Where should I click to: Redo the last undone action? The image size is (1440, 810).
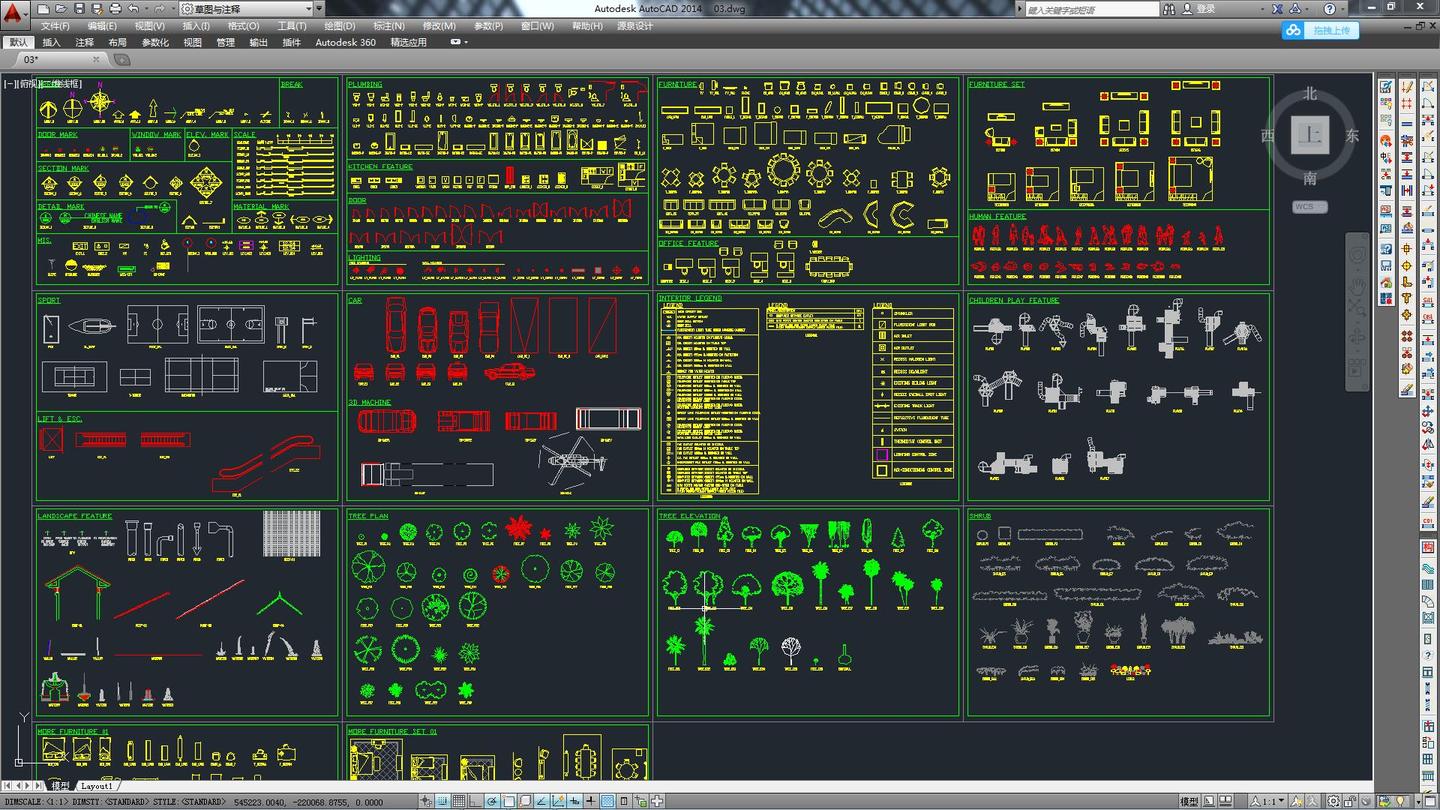pos(158,9)
